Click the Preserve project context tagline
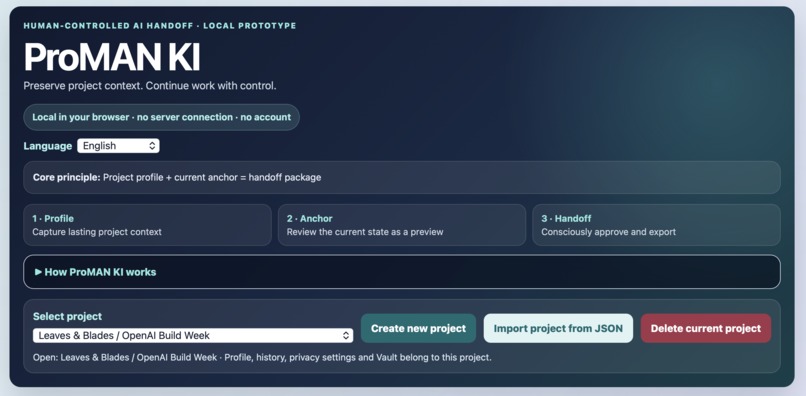Screen dimensions: 806x396 [150, 86]
